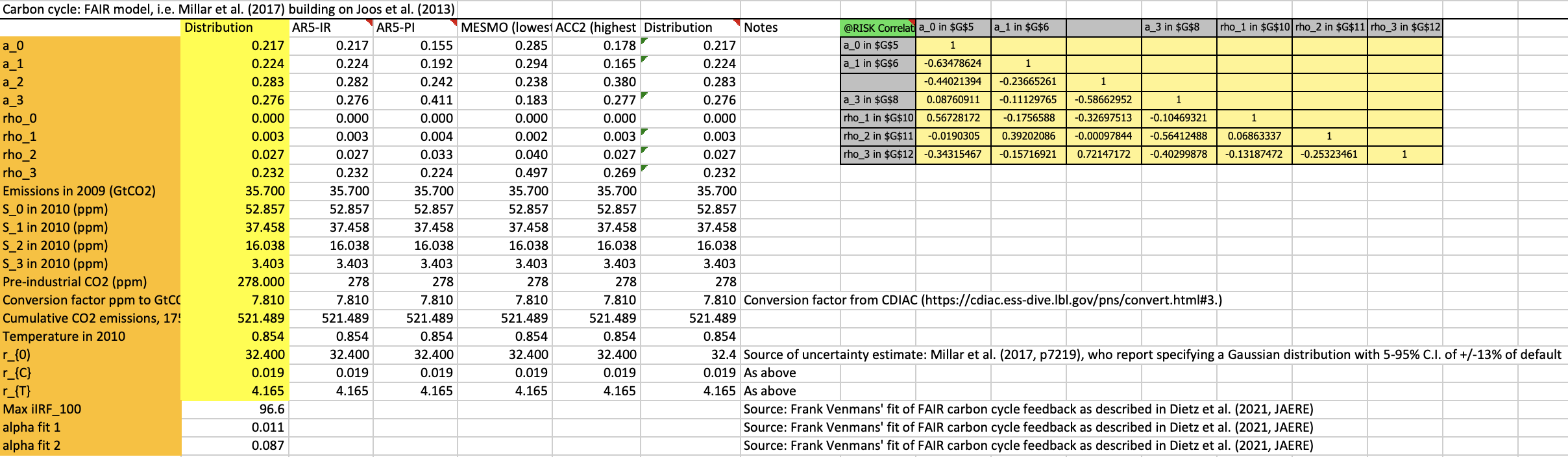Select the green @RISK Correlation cell
The height and width of the screenshot is (457, 1568).
[877, 28]
